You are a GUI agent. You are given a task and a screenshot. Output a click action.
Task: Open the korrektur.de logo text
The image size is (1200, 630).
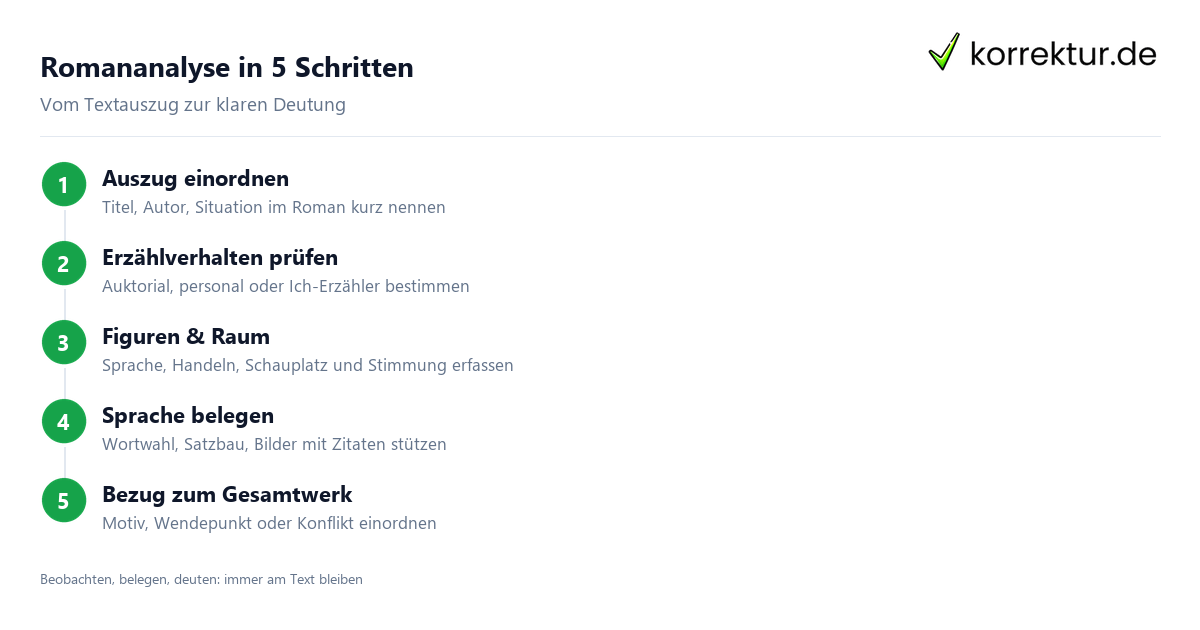point(1063,53)
